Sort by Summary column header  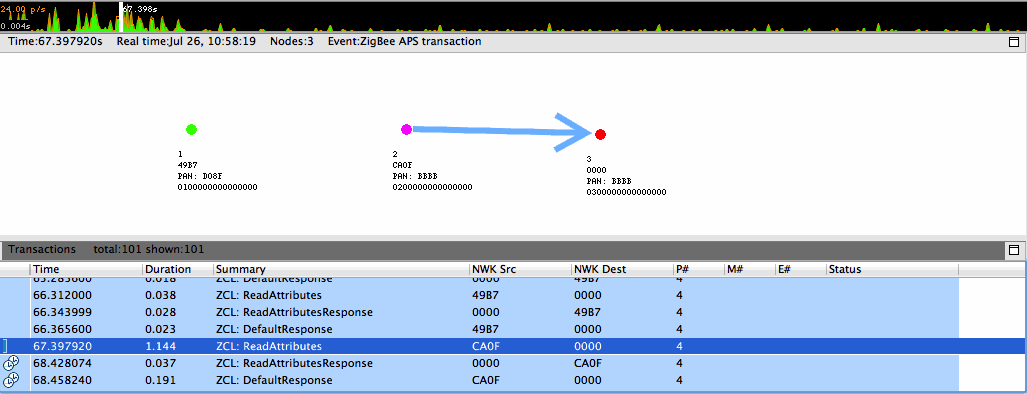pos(341,269)
